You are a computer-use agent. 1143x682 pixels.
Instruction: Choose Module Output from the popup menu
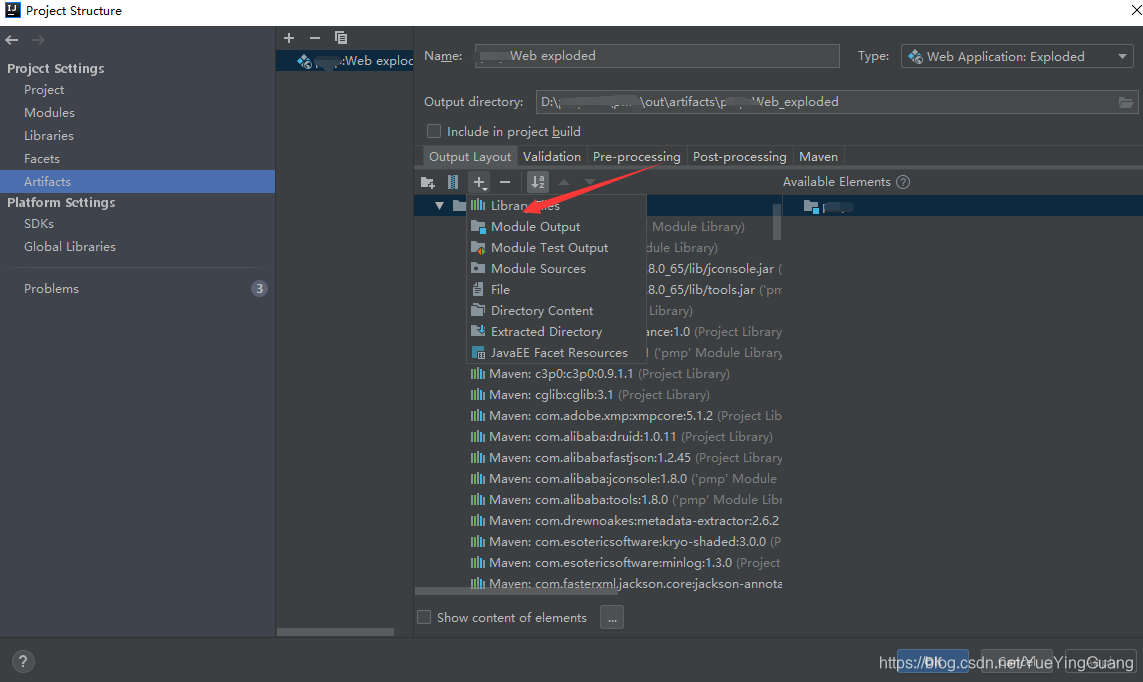(x=556, y=227)
